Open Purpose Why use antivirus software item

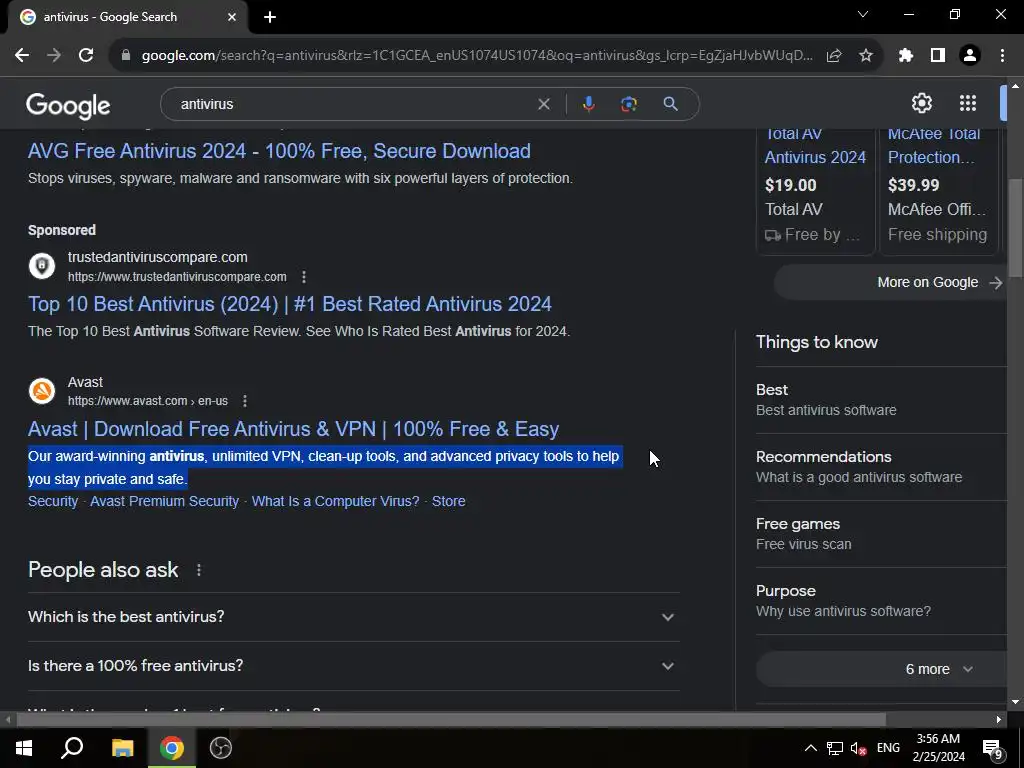(880, 601)
